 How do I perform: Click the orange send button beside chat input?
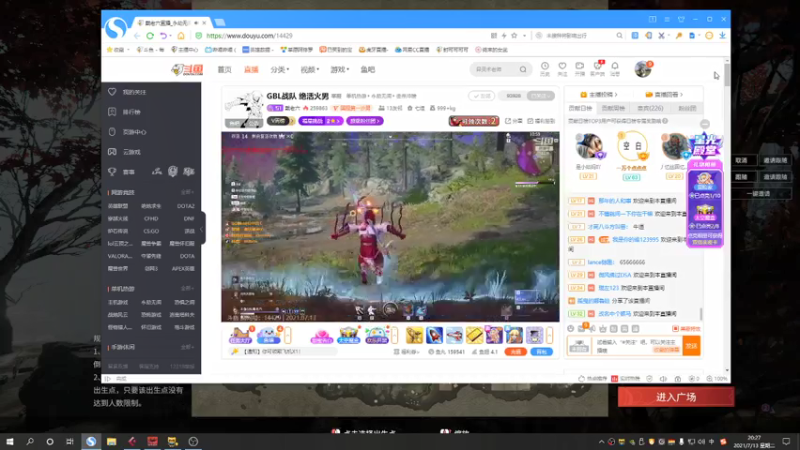[x=691, y=346]
